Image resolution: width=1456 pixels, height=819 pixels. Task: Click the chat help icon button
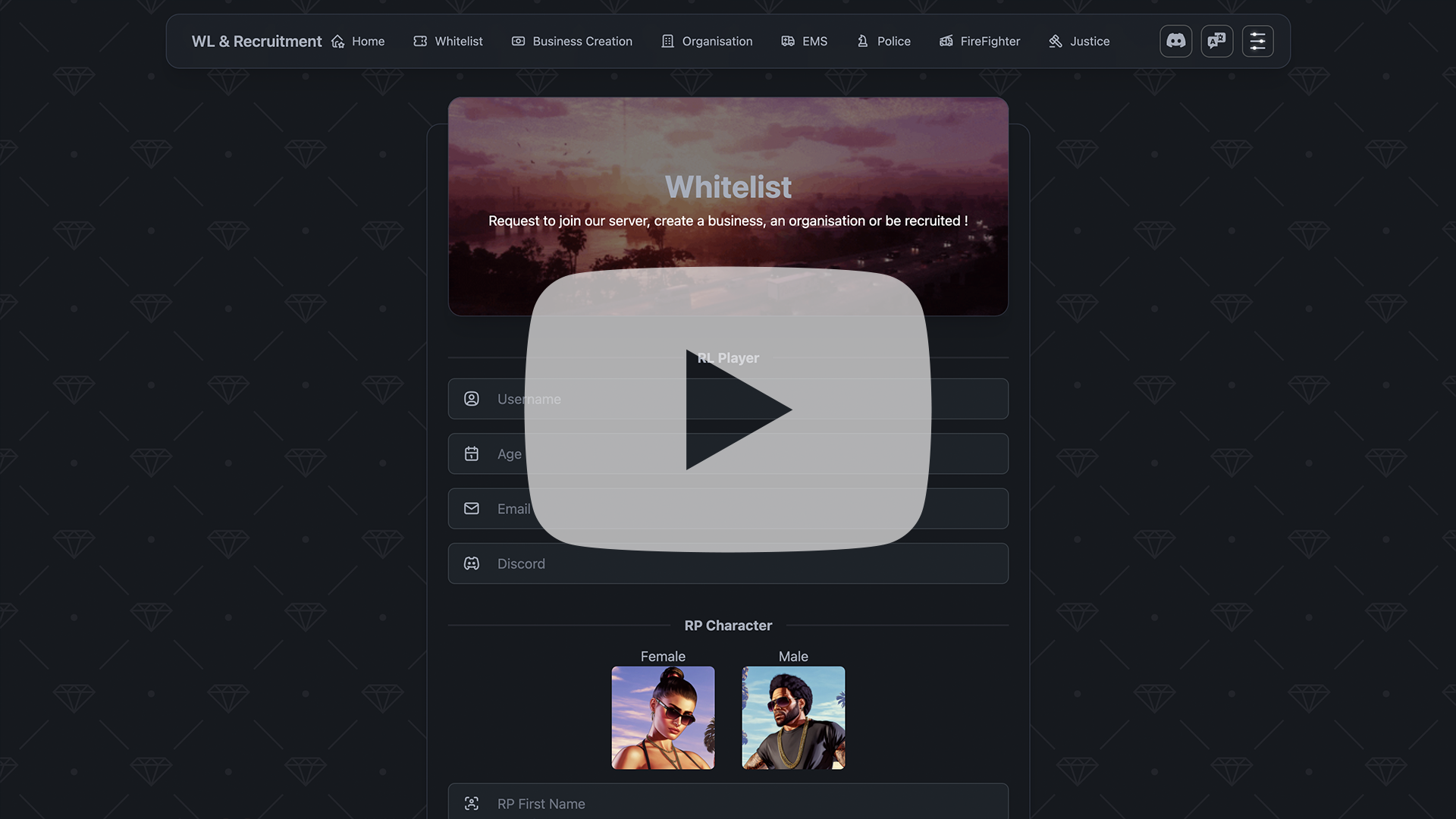[x=1216, y=41]
